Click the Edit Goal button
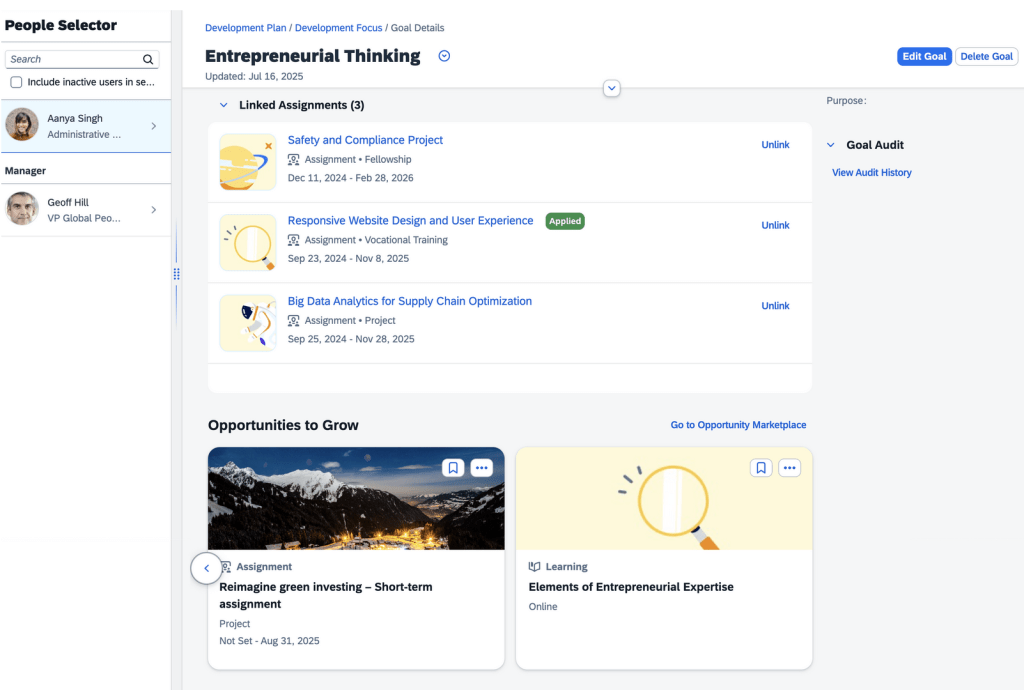The image size is (1024, 690). tap(924, 57)
